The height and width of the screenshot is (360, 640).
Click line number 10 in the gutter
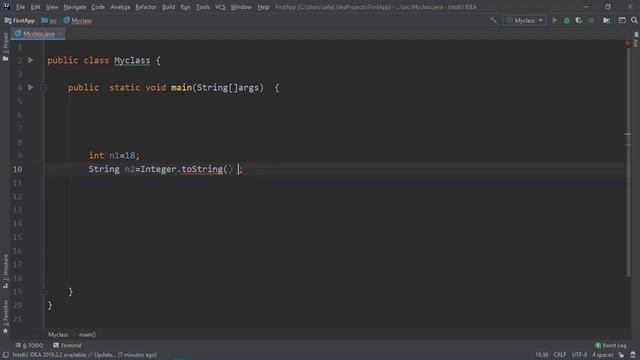coord(18,169)
